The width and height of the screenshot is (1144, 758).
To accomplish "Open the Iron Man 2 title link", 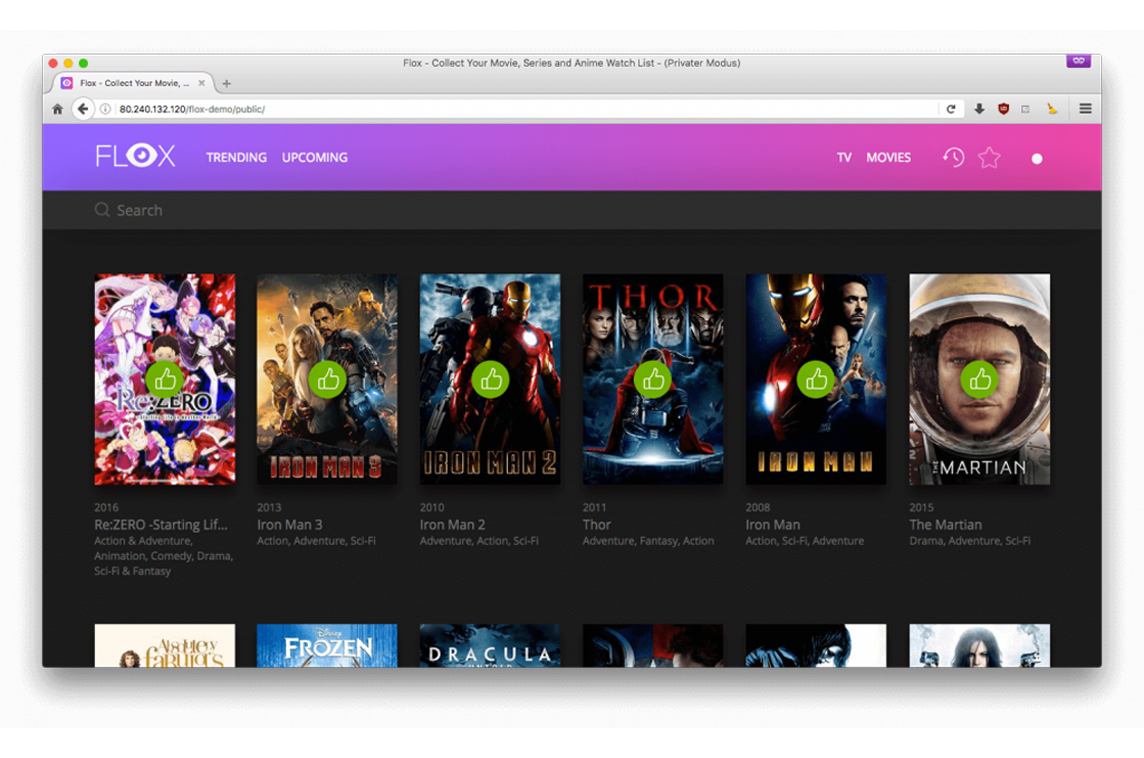I will pos(452,525).
